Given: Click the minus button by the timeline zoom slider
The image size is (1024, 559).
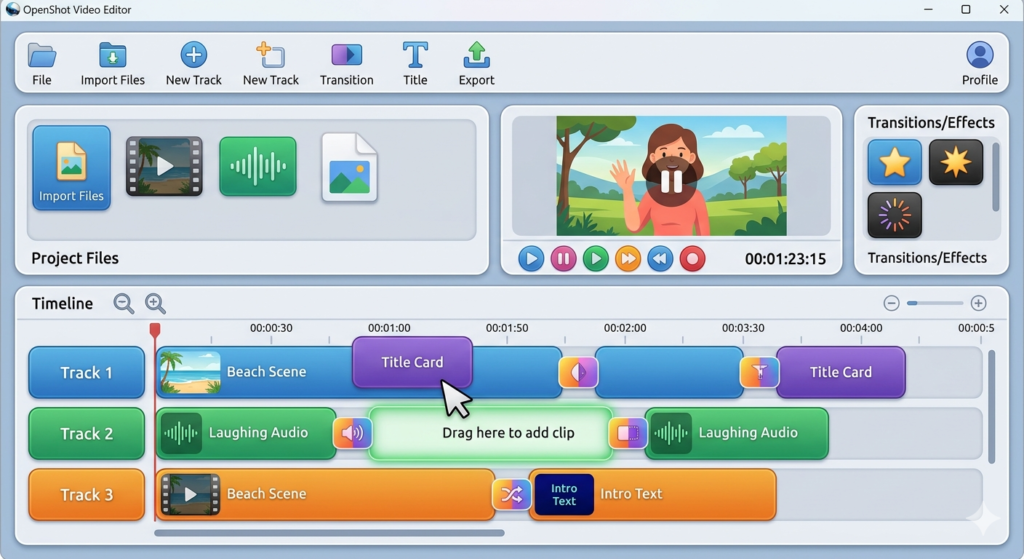Looking at the screenshot, I should tap(891, 303).
